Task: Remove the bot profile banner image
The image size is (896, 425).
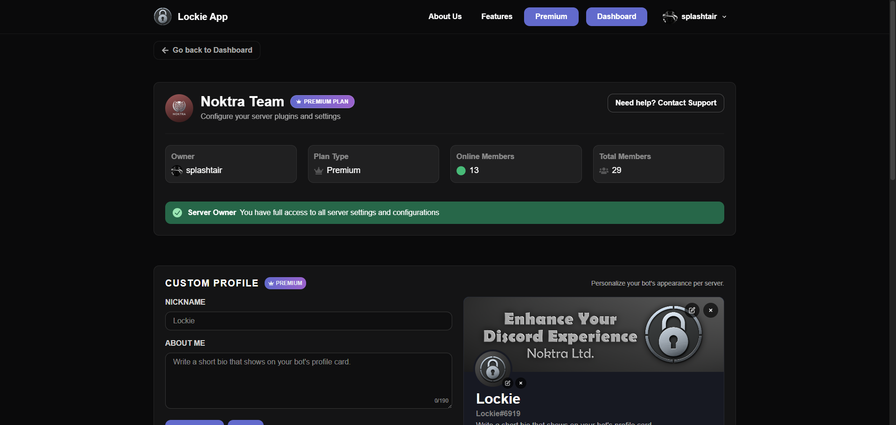Action: point(711,310)
